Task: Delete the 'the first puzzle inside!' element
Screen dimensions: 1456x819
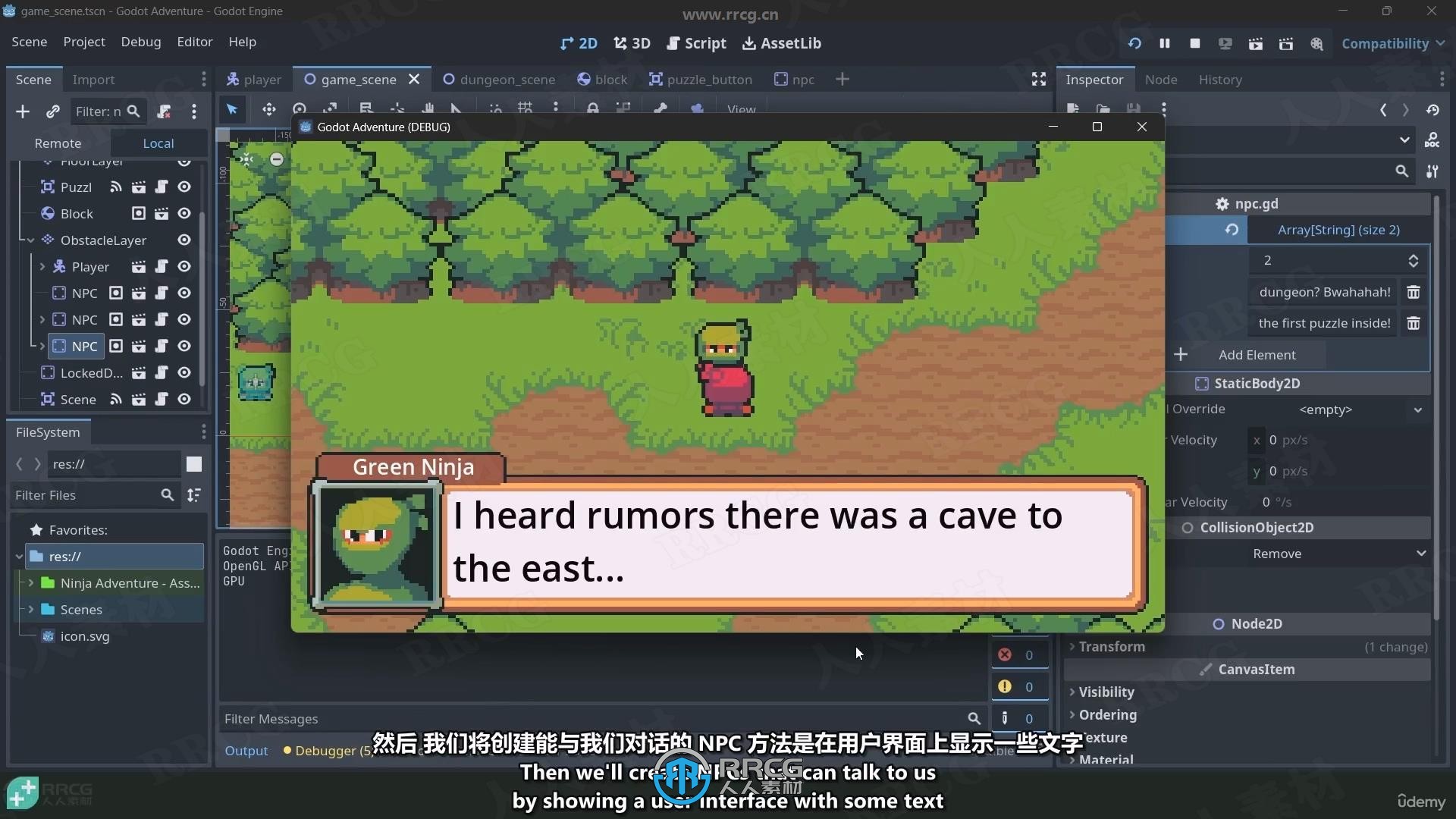Action: pyautogui.click(x=1414, y=323)
